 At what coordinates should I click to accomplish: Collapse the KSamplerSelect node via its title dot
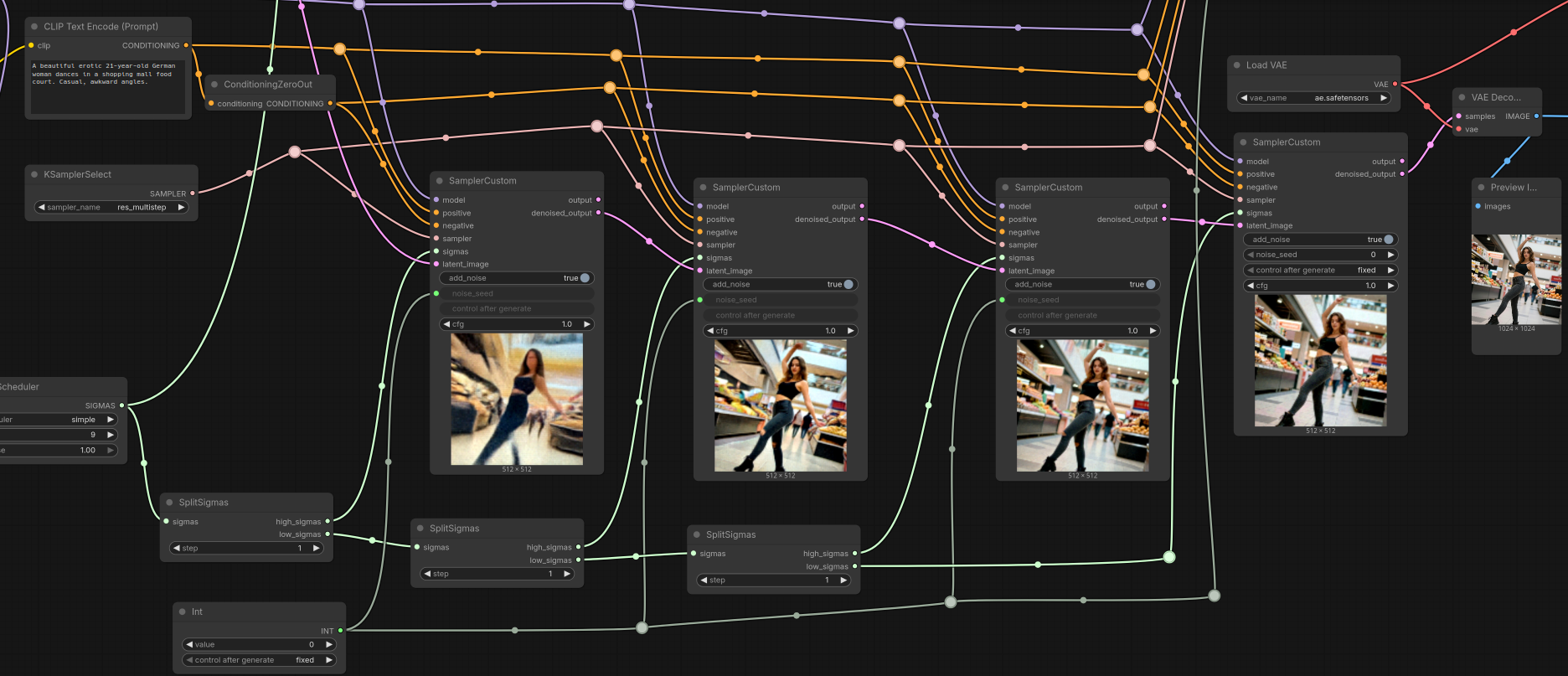tap(34, 174)
